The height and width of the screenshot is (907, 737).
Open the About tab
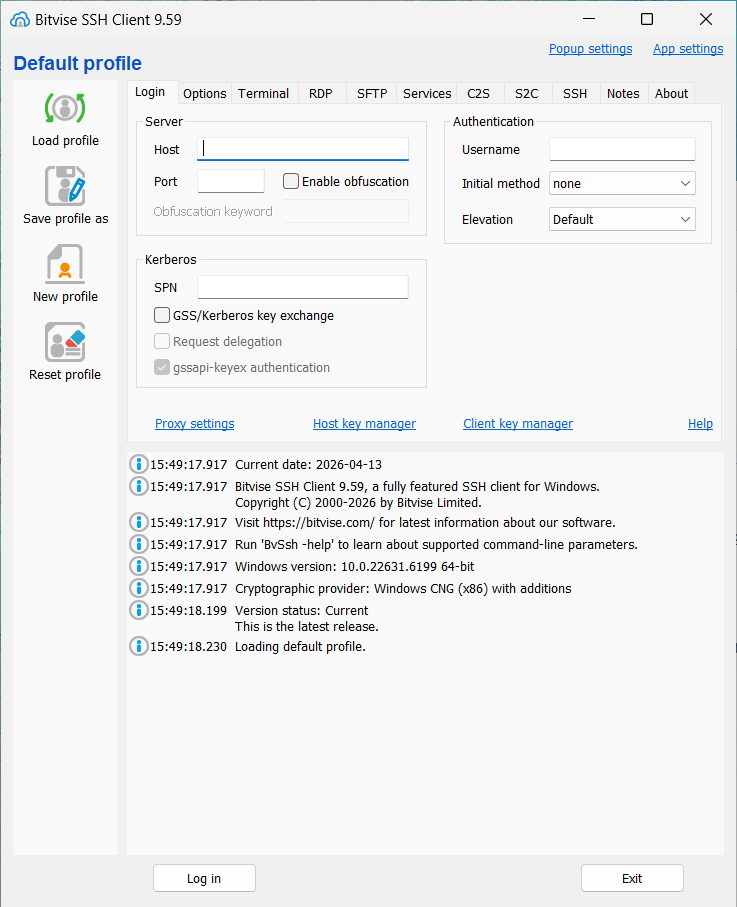(671, 94)
